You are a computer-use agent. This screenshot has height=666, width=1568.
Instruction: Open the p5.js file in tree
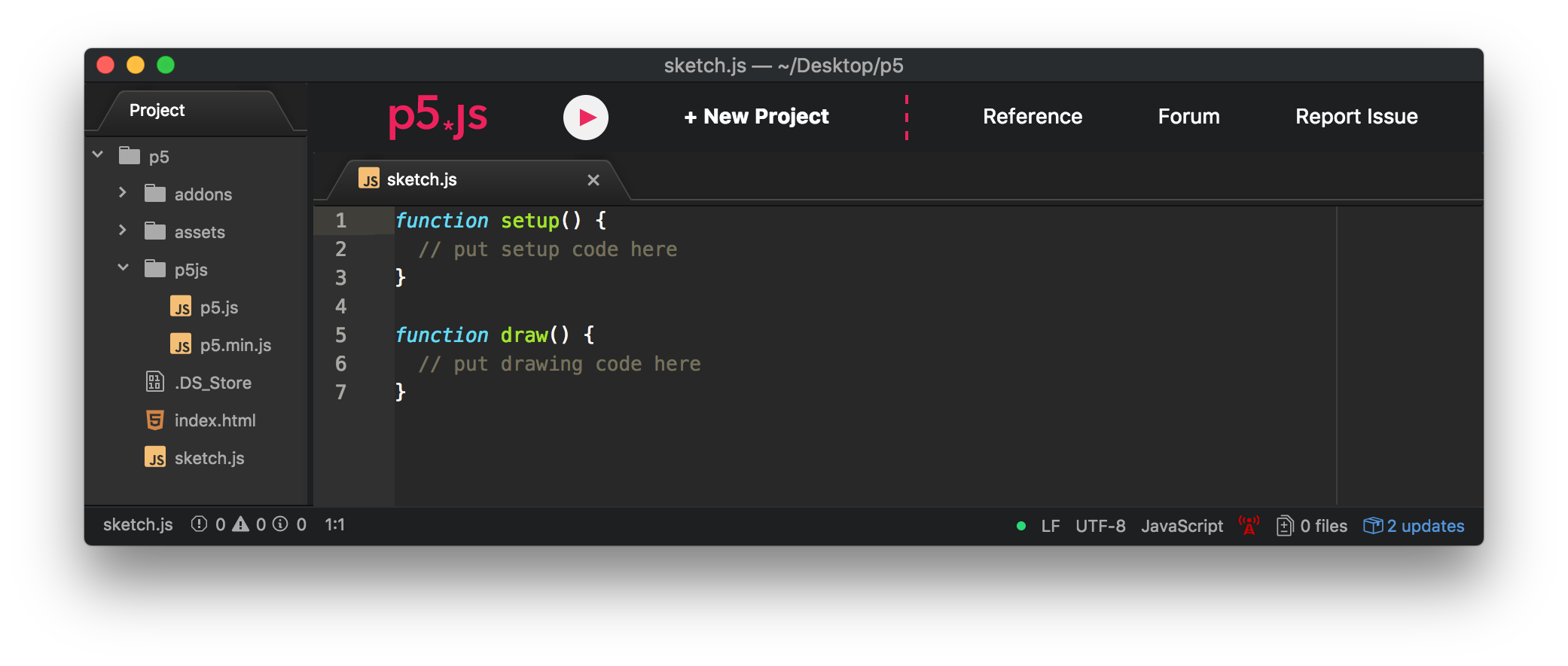pos(219,307)
